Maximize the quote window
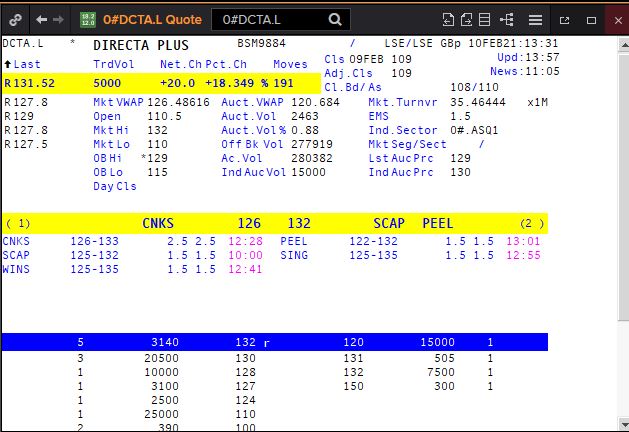Viewport: 629px width, 432px height. 591,20
